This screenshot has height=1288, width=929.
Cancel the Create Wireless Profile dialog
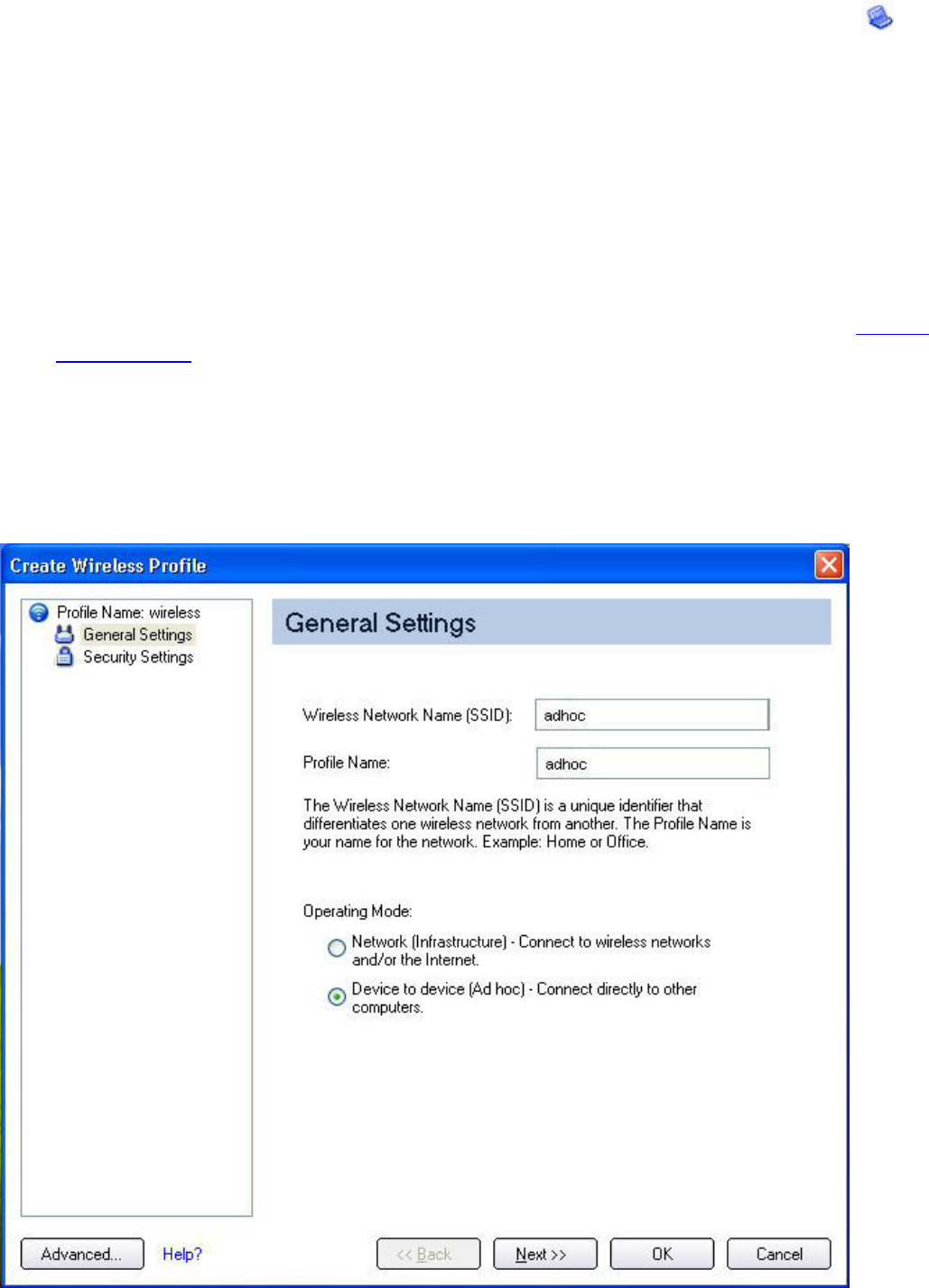(x=778, y=1254)
